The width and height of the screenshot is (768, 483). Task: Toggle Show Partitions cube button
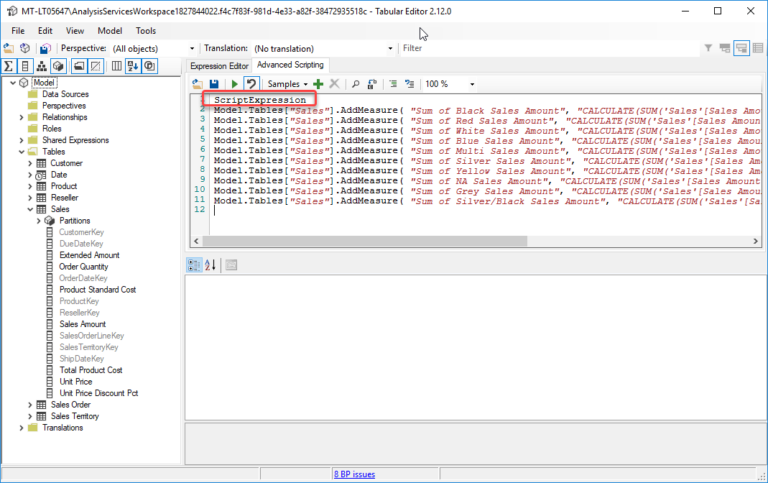(58, 66)
